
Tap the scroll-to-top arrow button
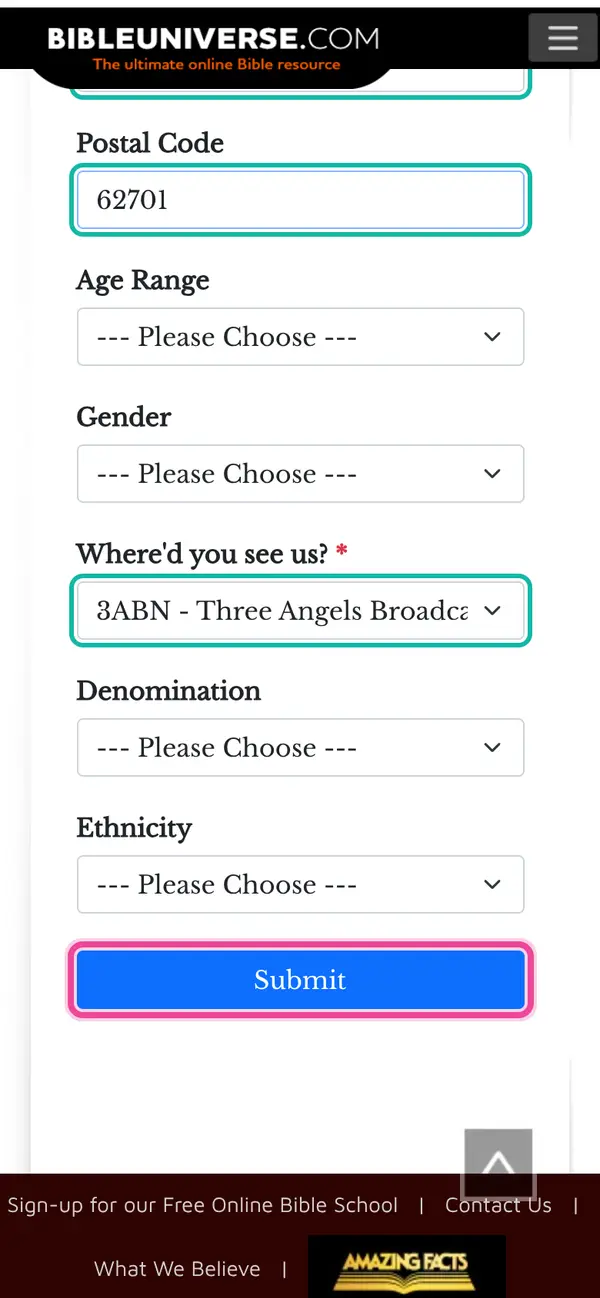click(x=498, y=1164)
